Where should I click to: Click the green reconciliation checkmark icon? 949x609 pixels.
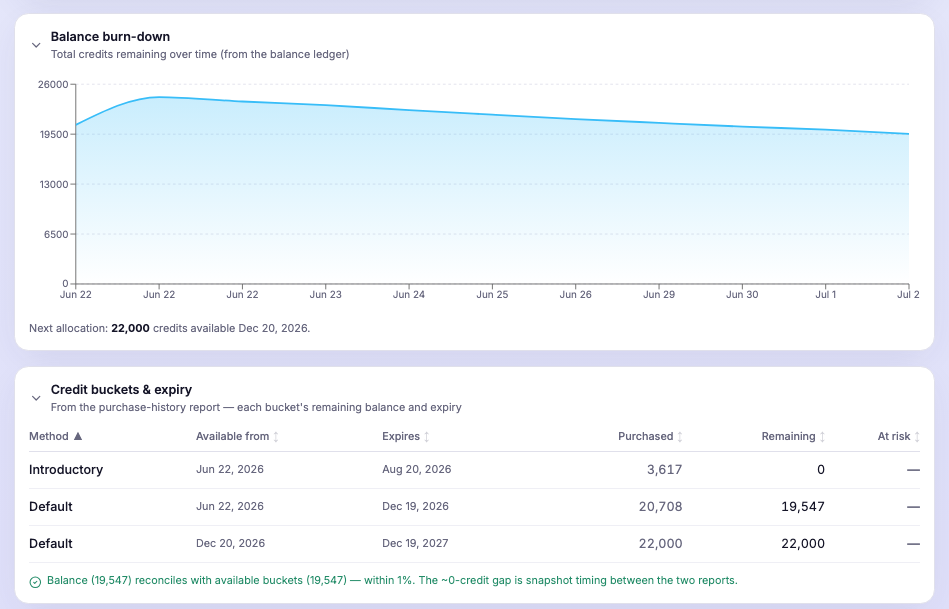click(35, 582)
